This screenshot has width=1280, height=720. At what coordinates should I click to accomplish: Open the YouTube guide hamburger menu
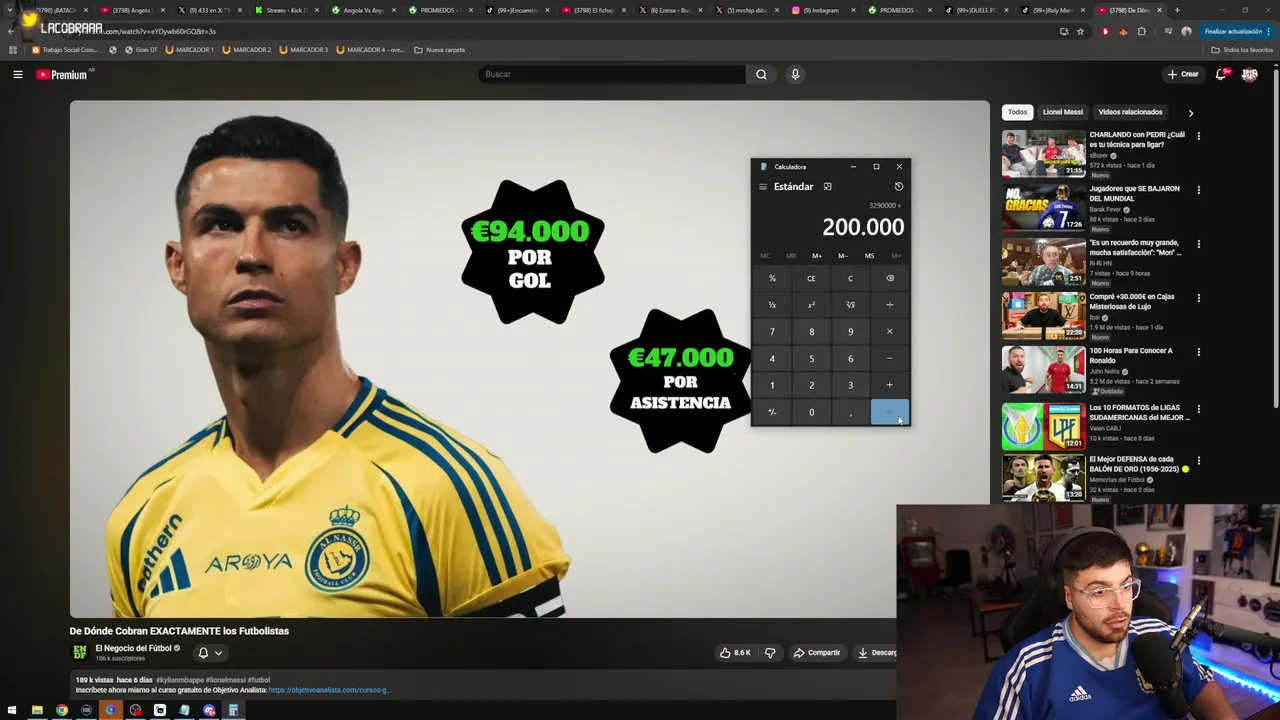pyautogui.click(x=17, y=74)
